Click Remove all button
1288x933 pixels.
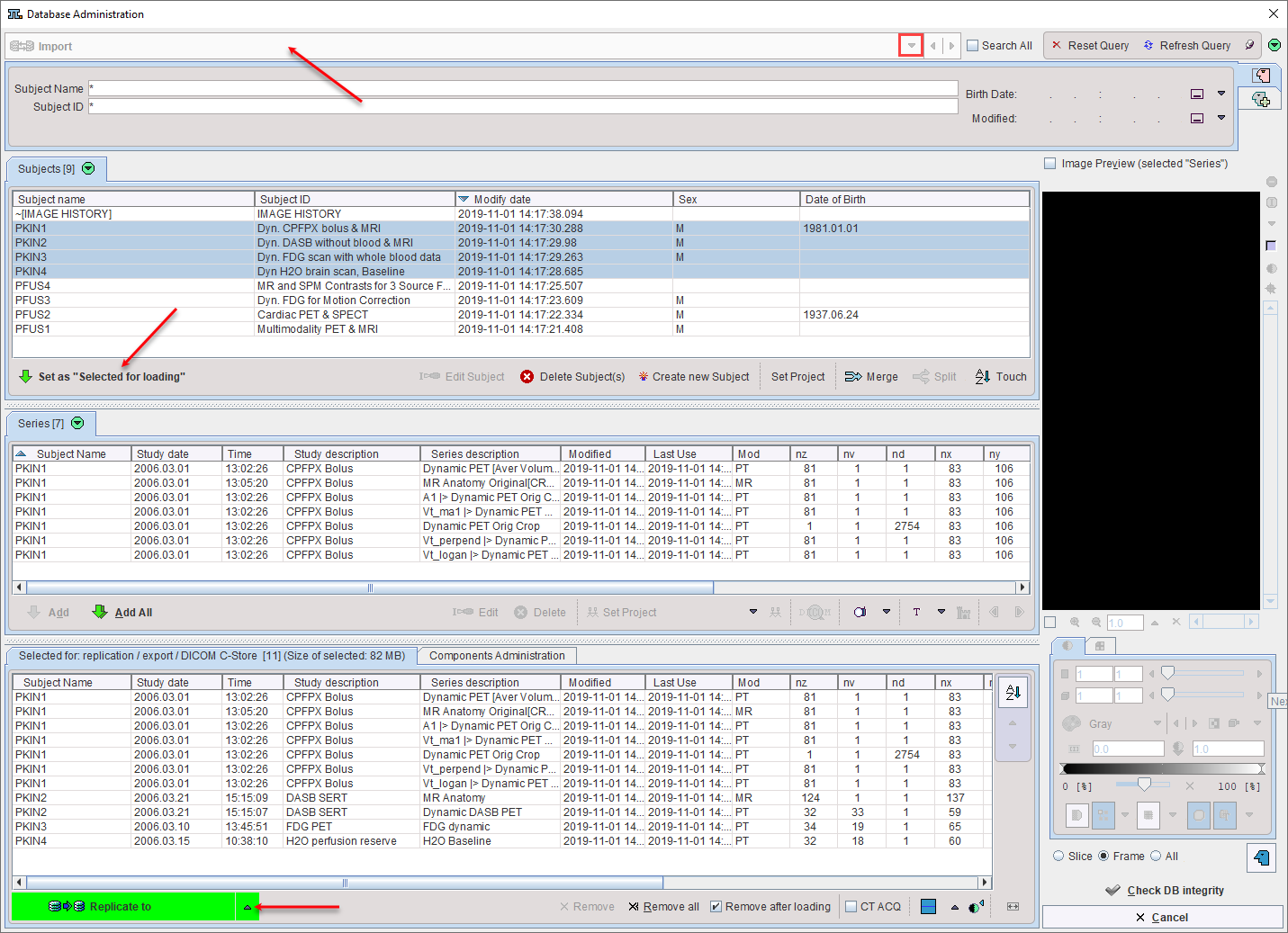[x=663, y=906]
